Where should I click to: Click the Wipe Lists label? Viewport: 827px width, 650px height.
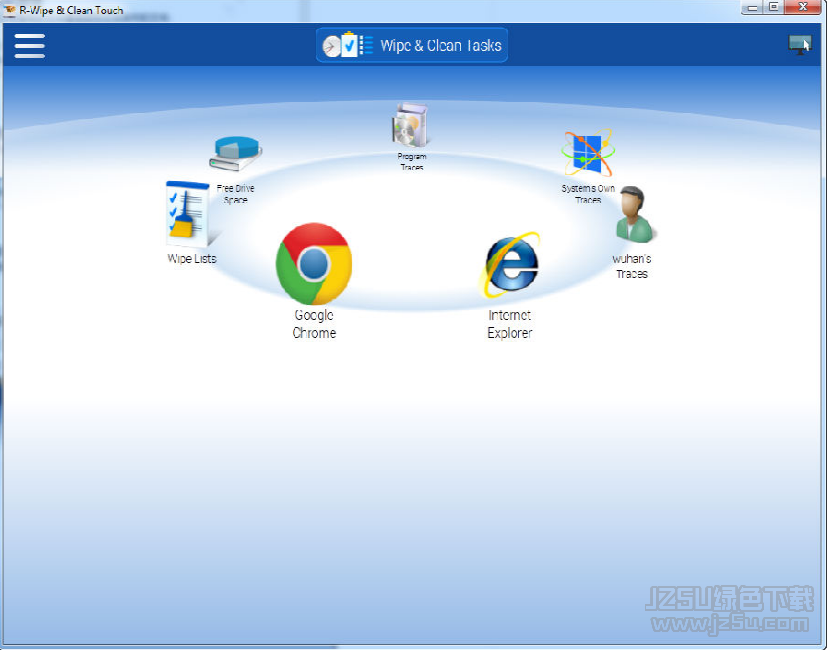click(x=192, y=259)
